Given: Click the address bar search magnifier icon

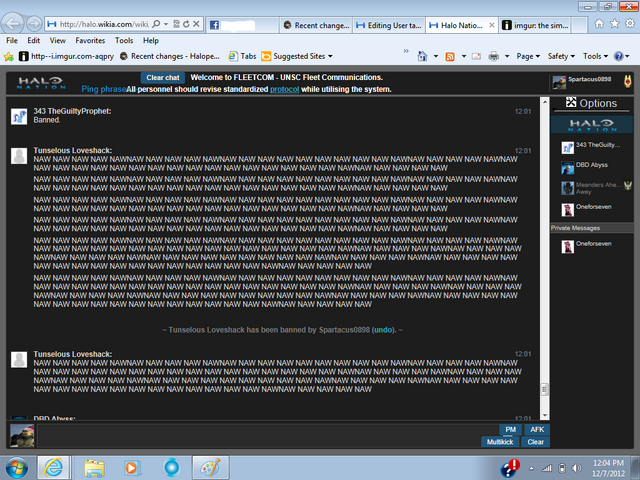Looking at the screenshot, I should [x=156, y=24].
